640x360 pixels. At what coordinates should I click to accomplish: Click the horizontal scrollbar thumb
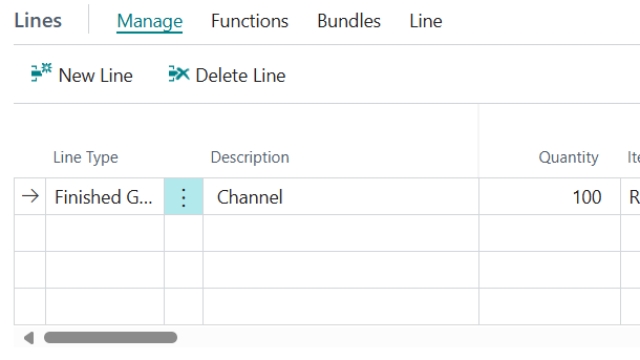[111, 338]
